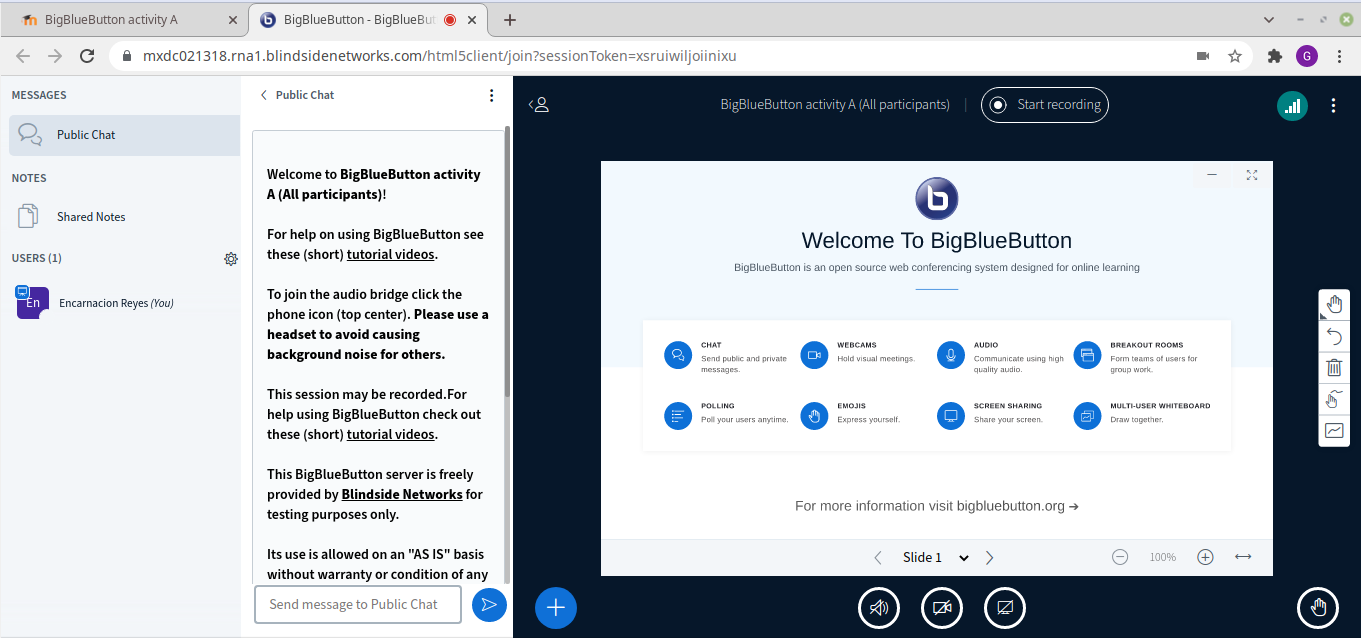Screen dimensions: 1361x638
Task: Open the Blindside Networks link
Action: point(402,494)
